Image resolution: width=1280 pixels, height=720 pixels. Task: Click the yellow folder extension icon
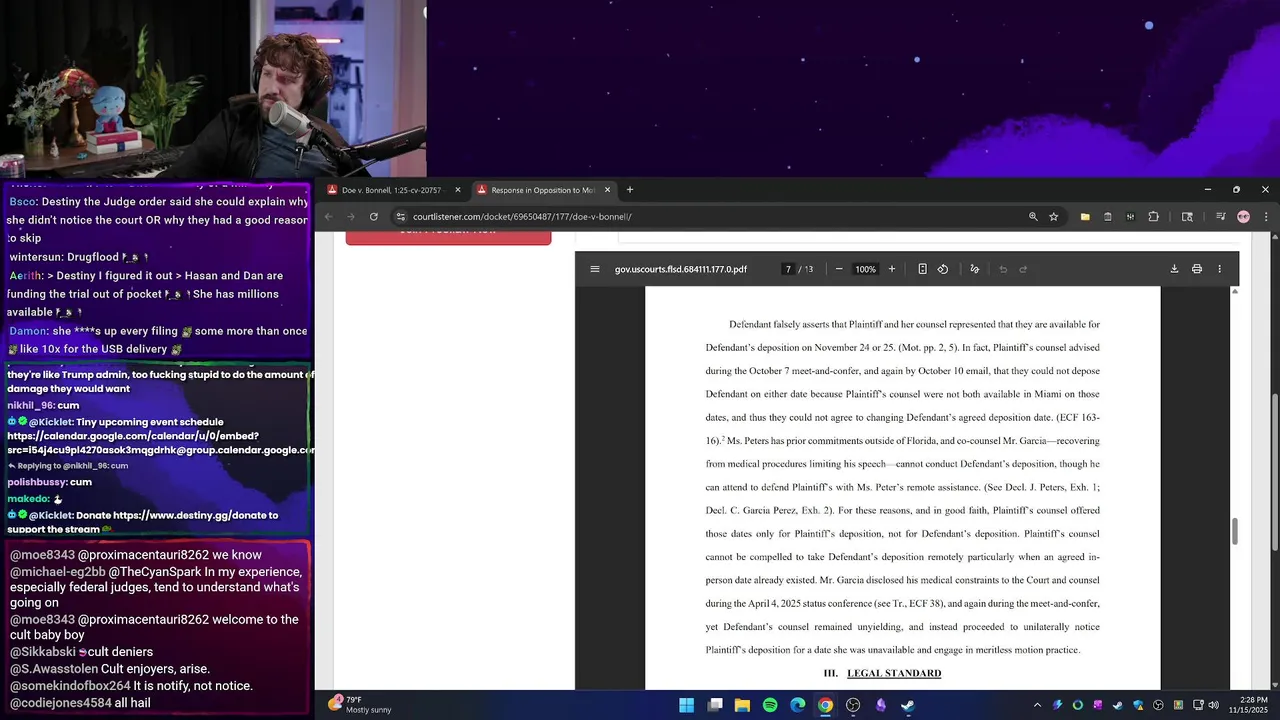[1085, 216]
